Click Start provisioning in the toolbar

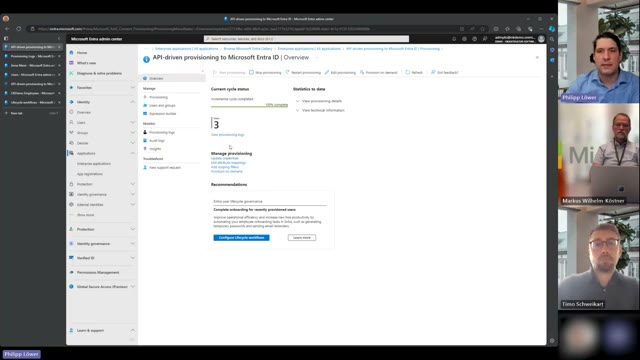pyautogui.click(x=229, y=72)
